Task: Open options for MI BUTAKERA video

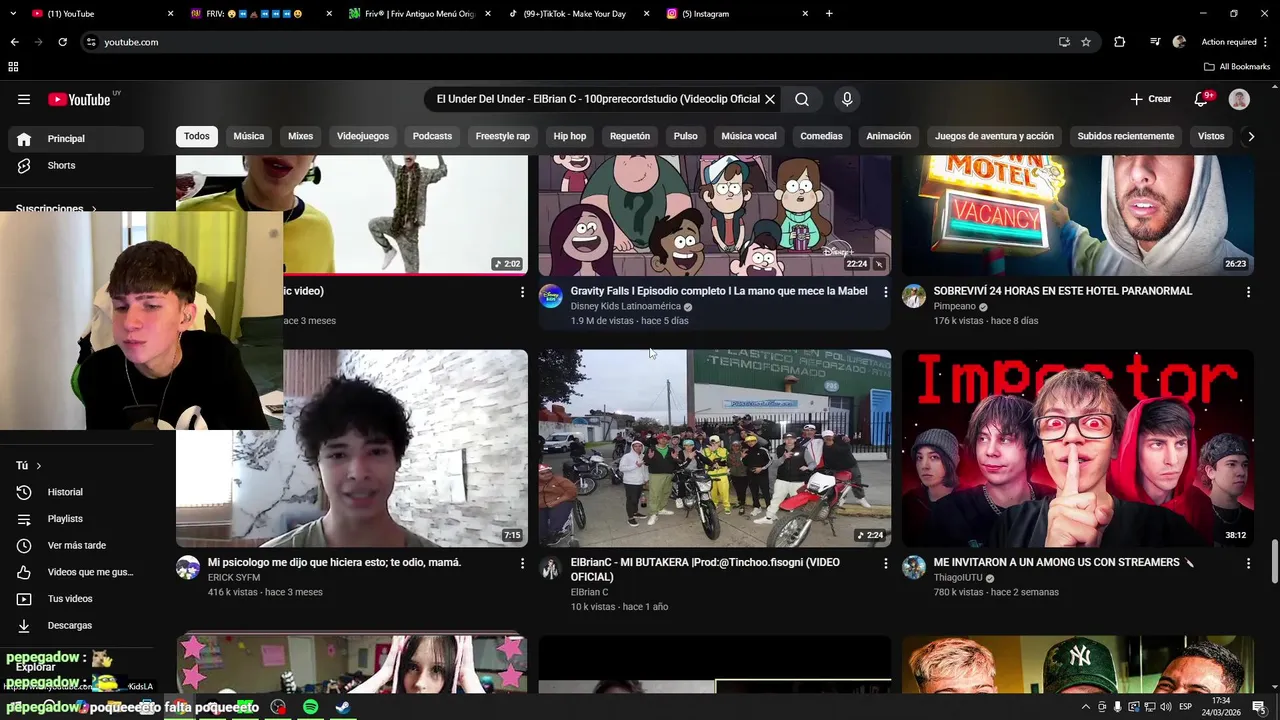Action: pos(885,564)
